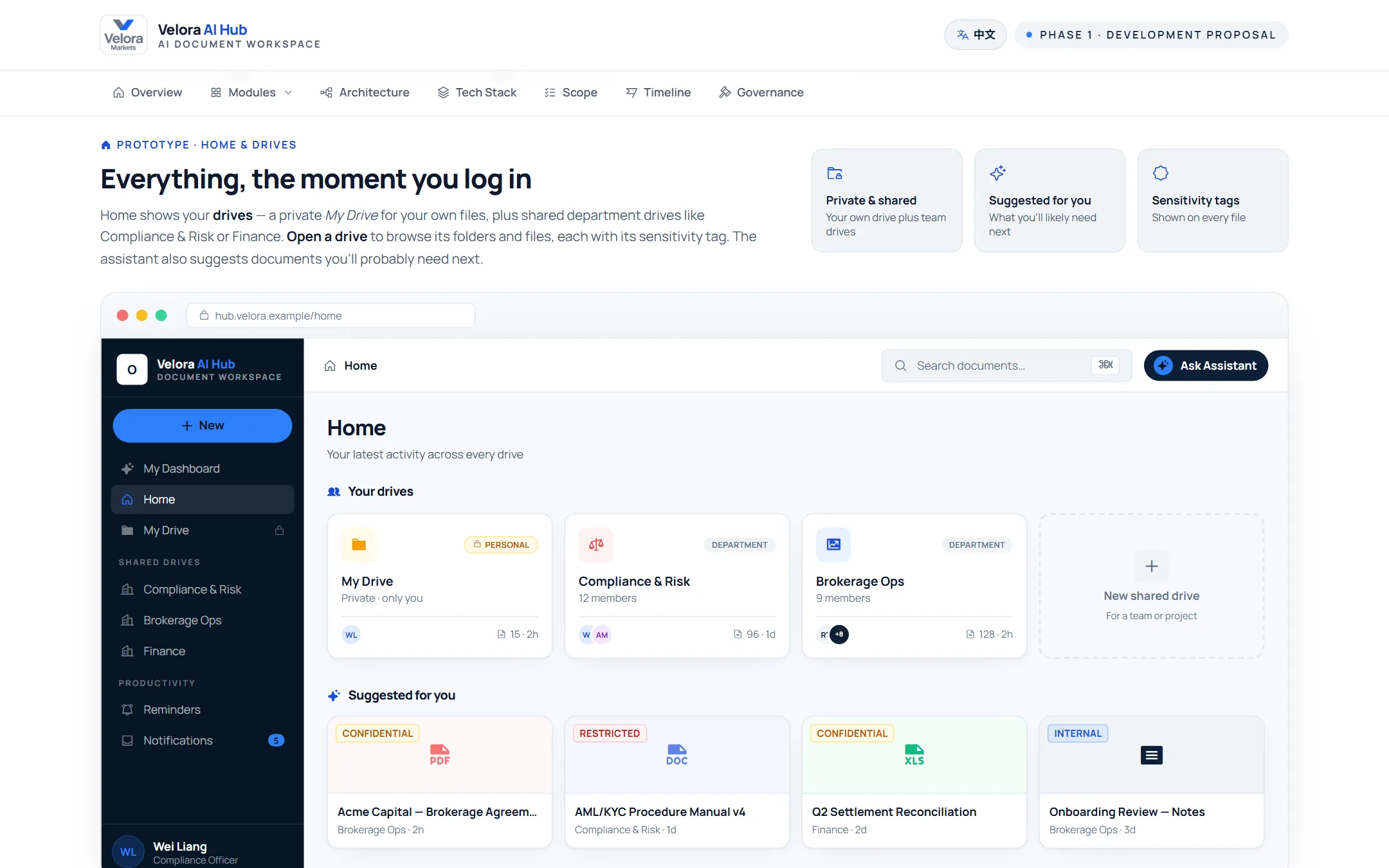1389x868 pixels.
Task: Open the Brokerage Ops drive card
Action: click(x=914, y=586)
